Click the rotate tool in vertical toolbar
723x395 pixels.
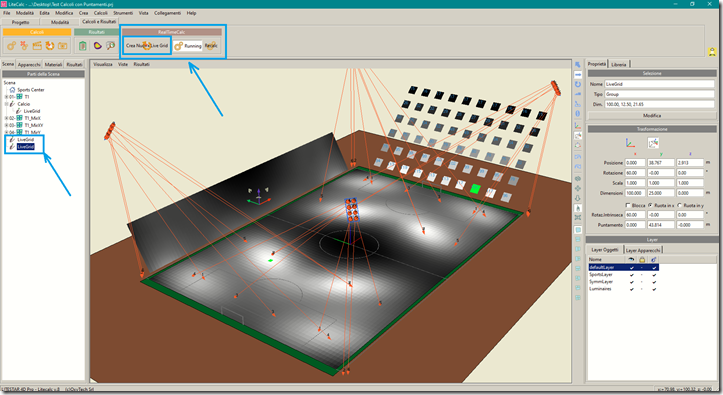pos(578,84)
